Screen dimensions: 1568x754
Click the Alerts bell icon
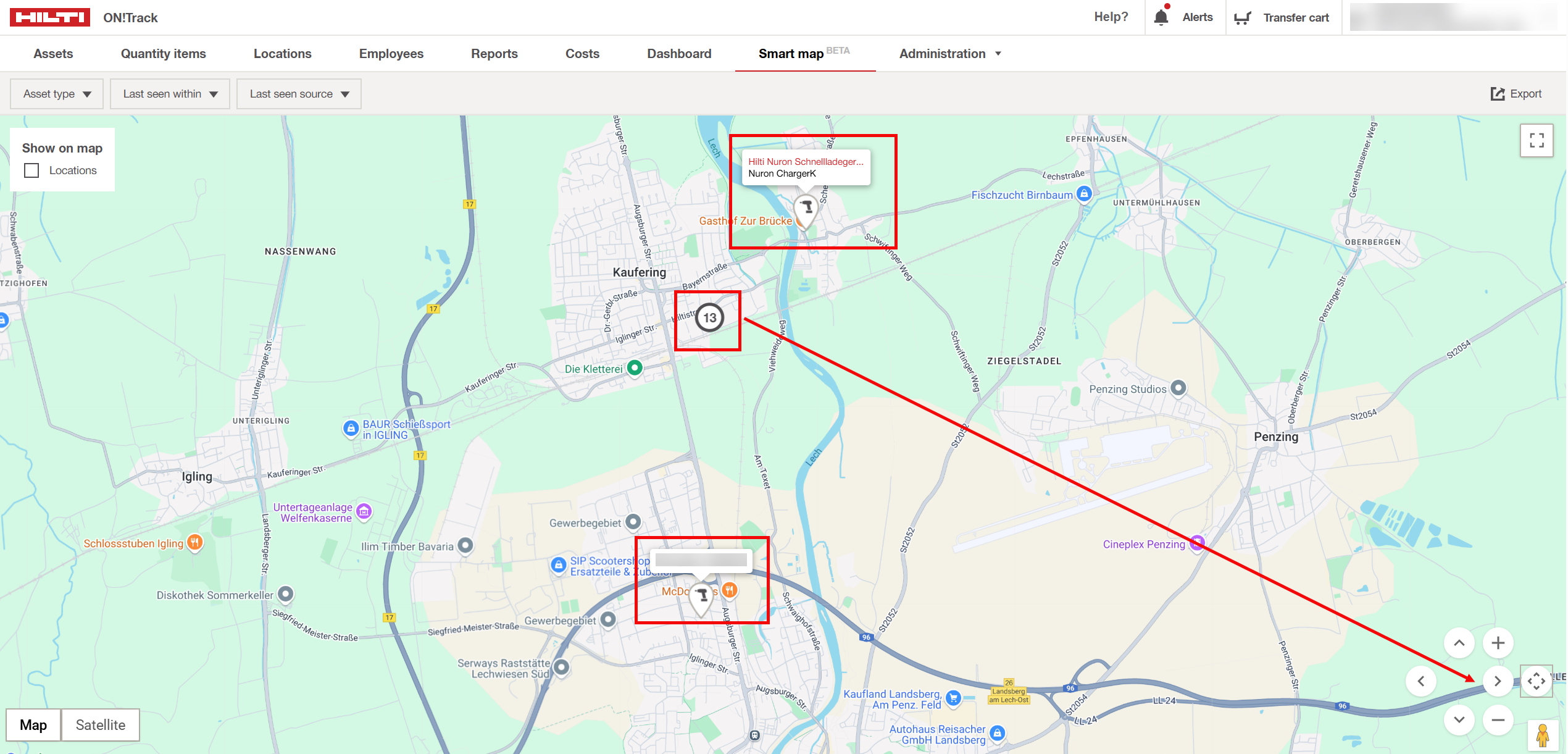(x=1161, y=17)
